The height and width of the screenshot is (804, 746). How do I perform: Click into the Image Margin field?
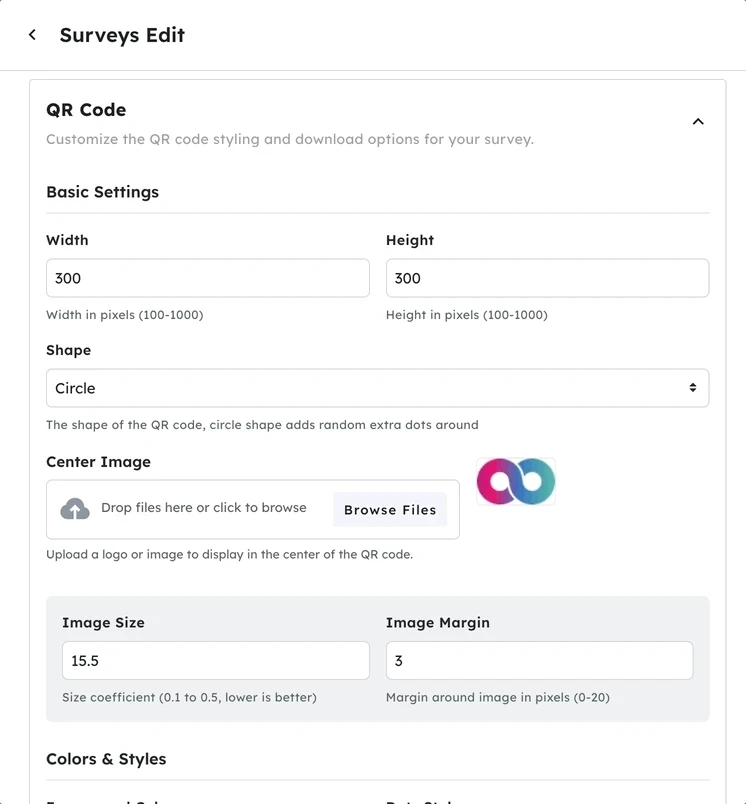coord(539,661)
